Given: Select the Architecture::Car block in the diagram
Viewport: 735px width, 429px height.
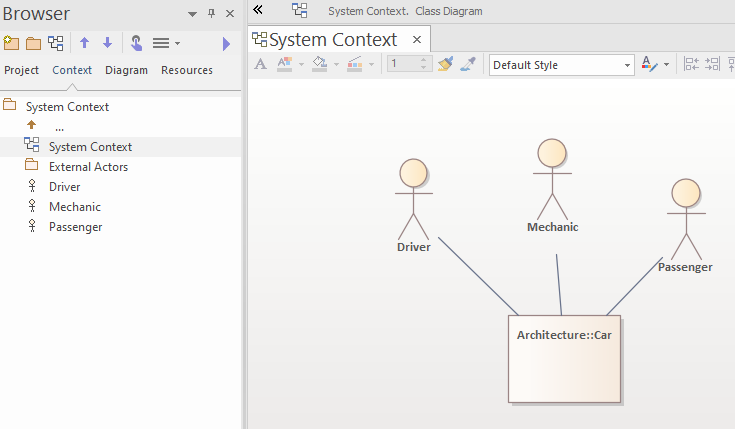Looking at the screenshot, I should click(564, 359).
